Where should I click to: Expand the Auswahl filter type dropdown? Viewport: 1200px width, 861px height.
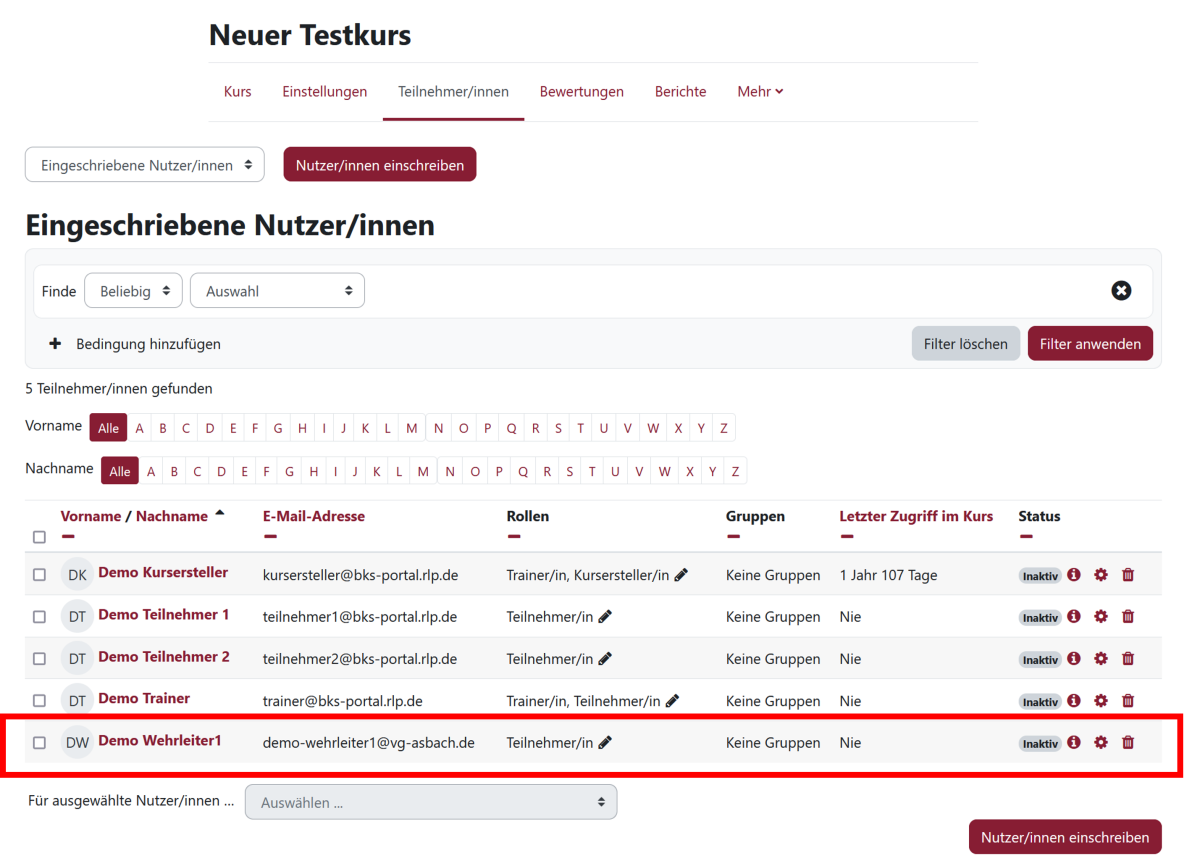277,291
